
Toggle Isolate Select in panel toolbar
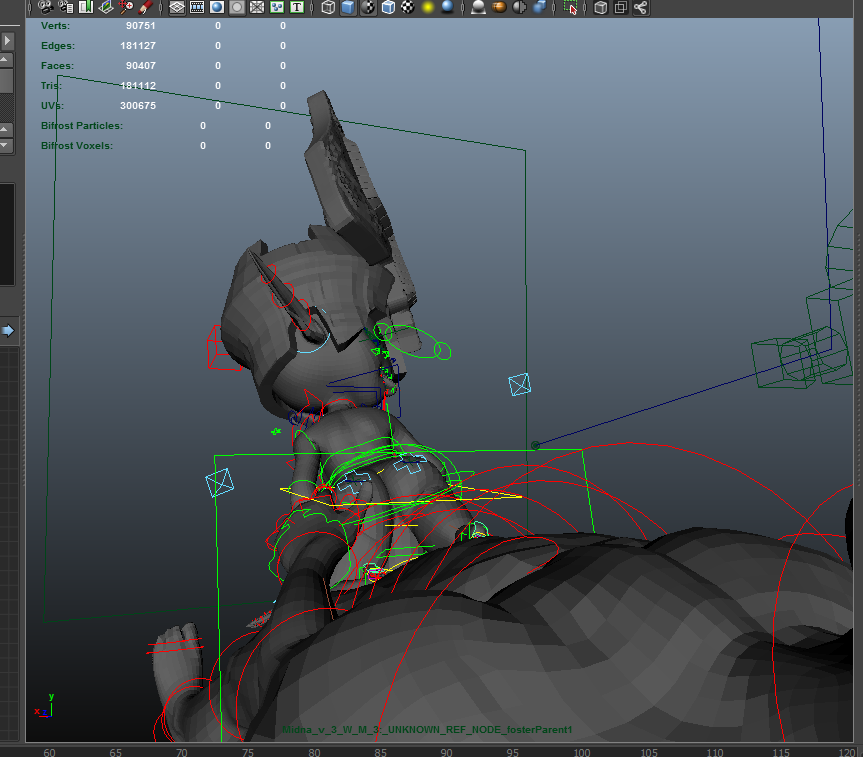pos(571,7)
